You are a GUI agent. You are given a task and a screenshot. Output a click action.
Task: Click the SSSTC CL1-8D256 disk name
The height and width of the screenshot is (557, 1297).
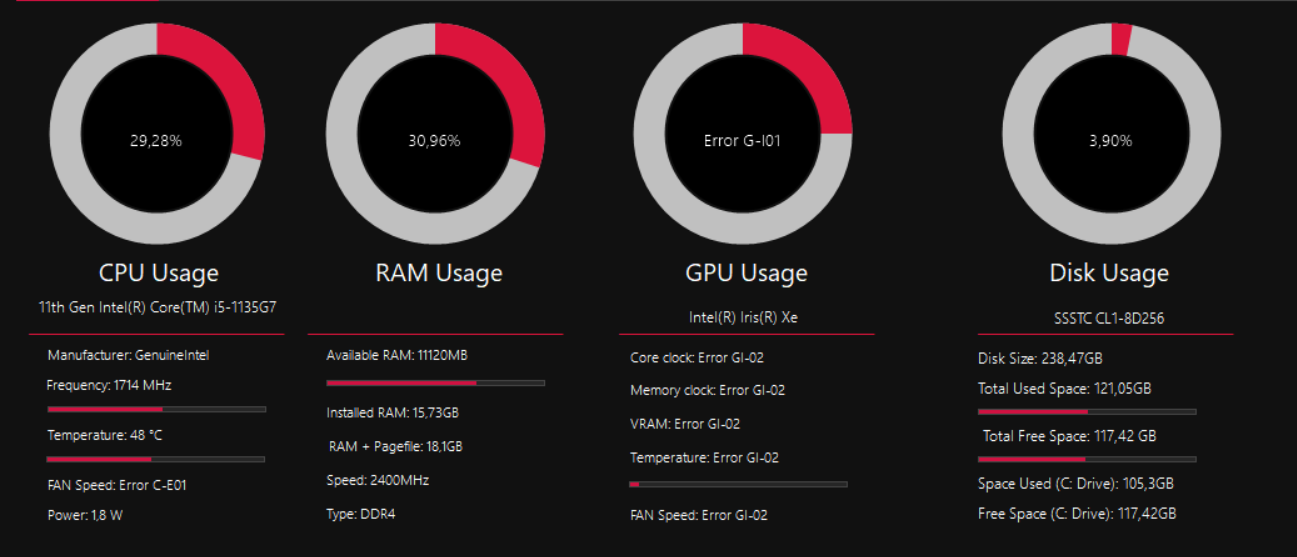click(1108, 319)
